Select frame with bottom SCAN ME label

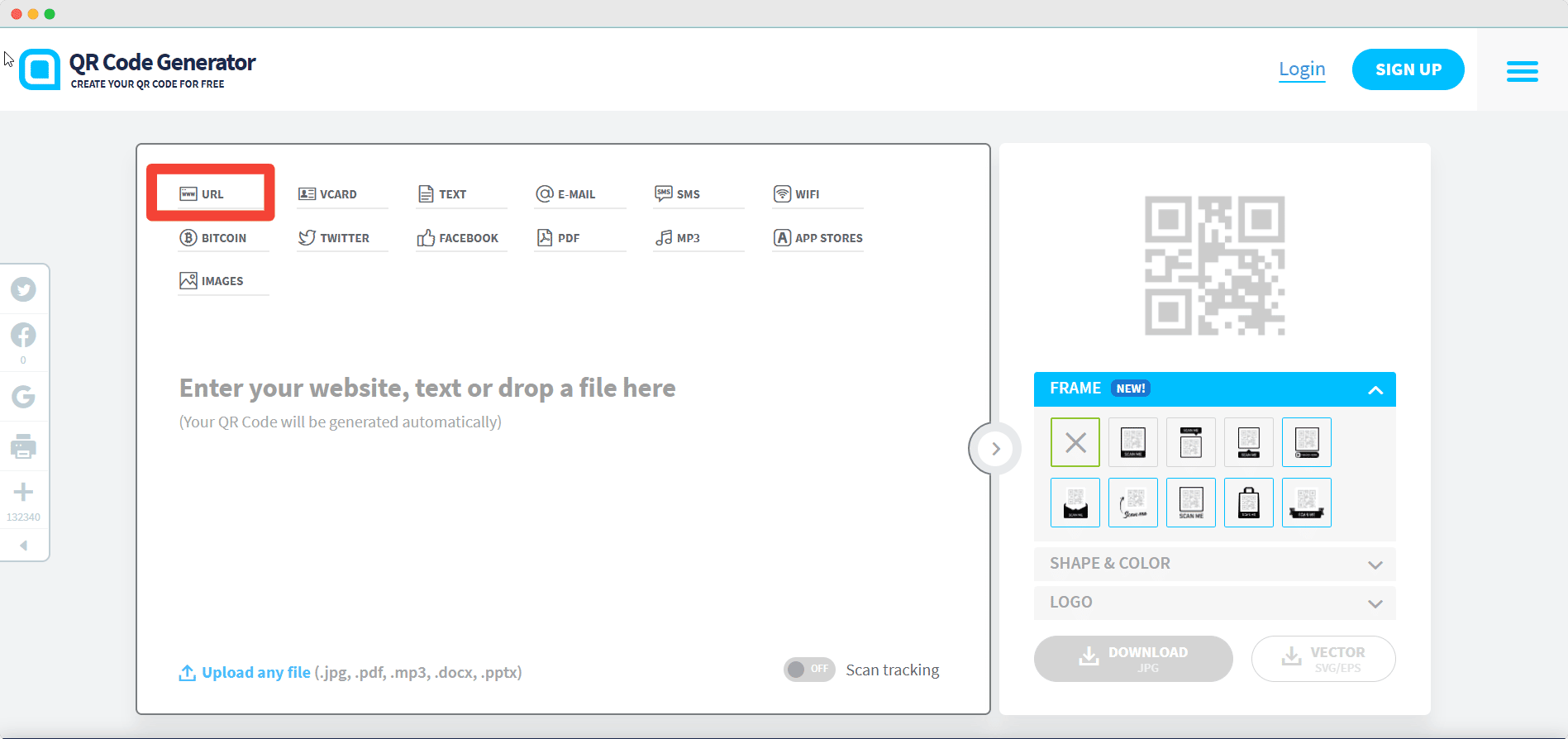(1133, 442)
